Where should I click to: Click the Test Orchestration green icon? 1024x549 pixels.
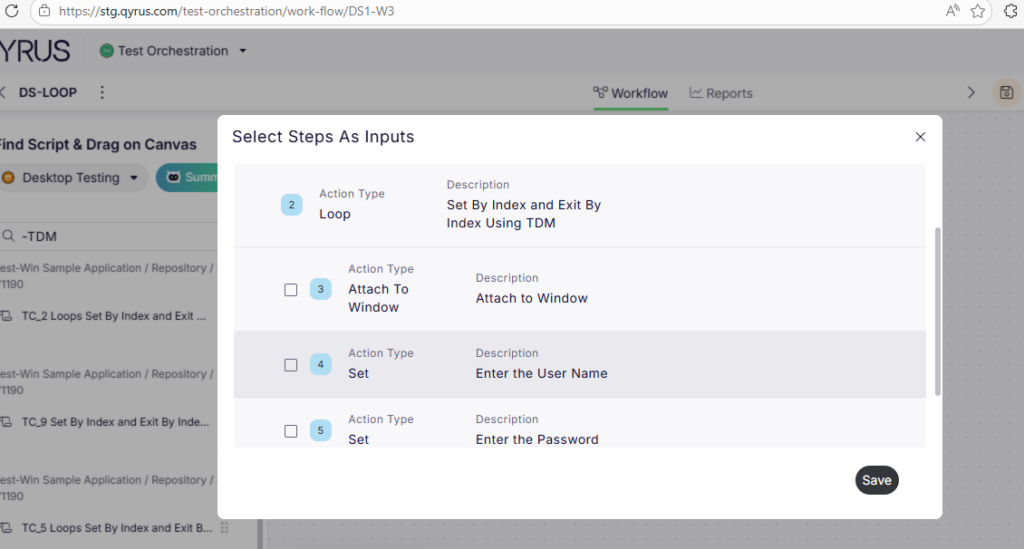click(x=106, y=51)
